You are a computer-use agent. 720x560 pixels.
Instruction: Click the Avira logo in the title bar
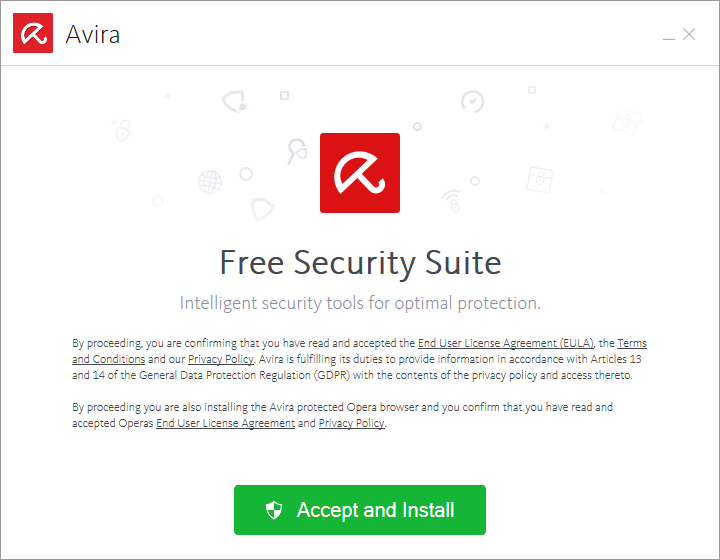(x=33, y=33)
